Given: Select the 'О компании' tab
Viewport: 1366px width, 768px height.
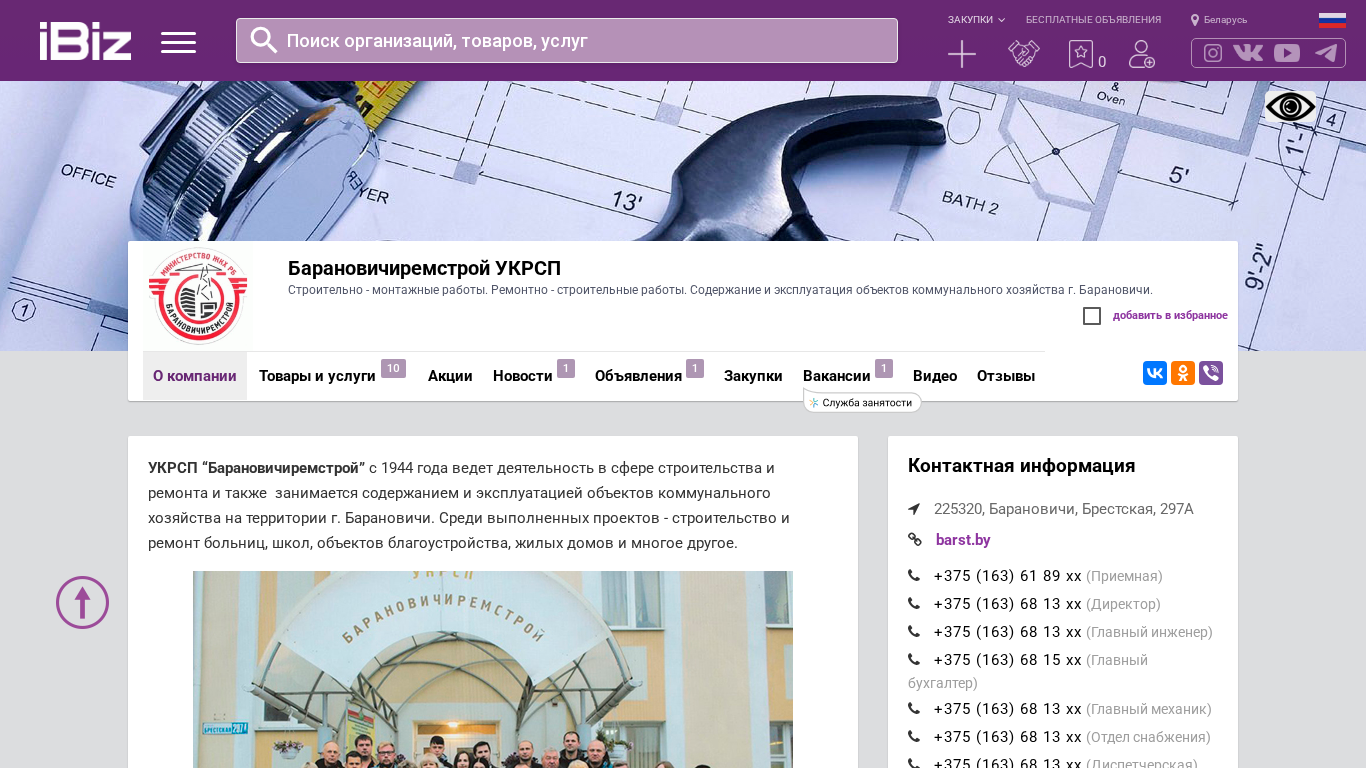Looking at the screenshot, I should click(x=195, y=376).
